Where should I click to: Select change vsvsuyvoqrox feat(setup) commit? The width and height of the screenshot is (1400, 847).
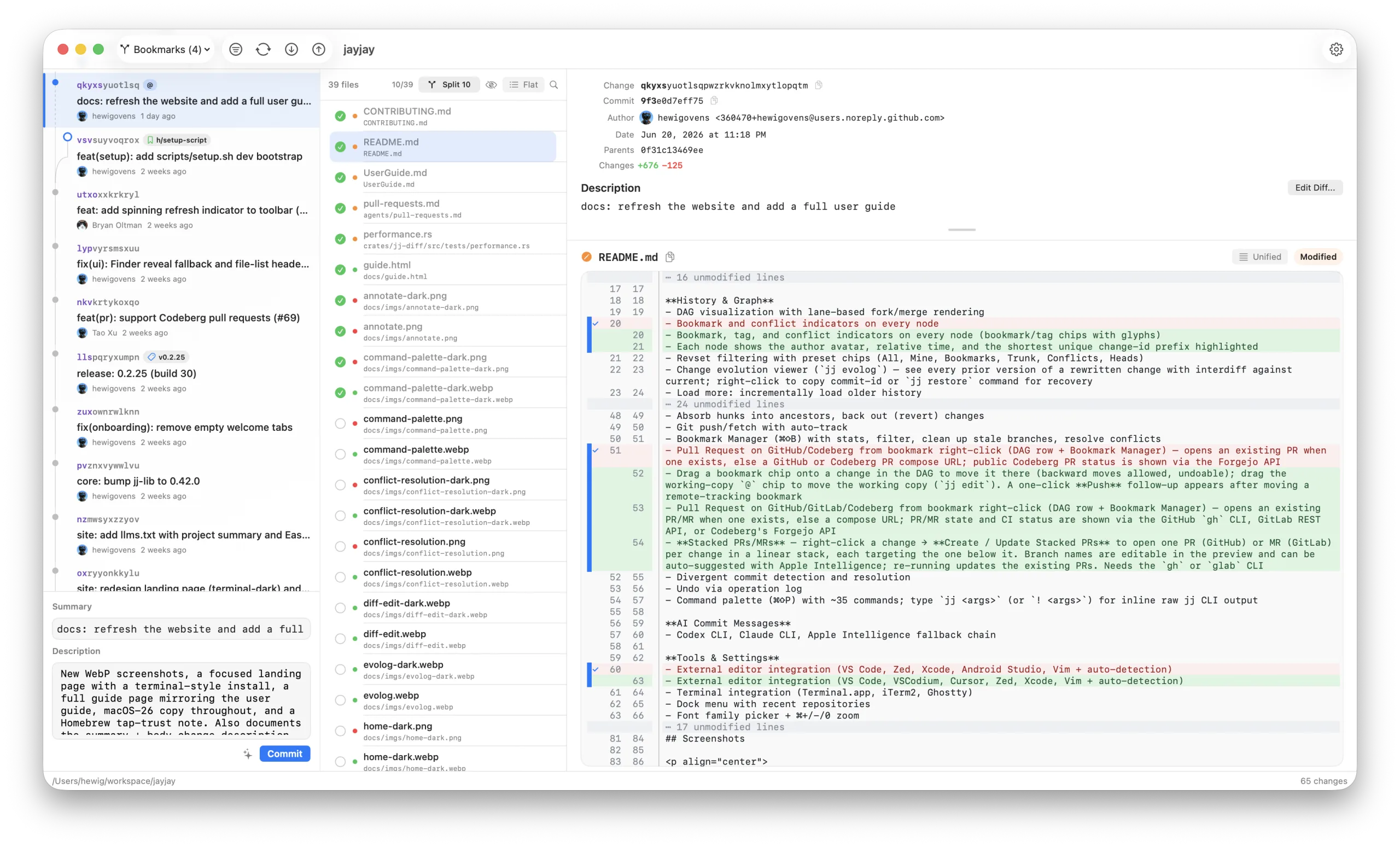pos(182,155)
